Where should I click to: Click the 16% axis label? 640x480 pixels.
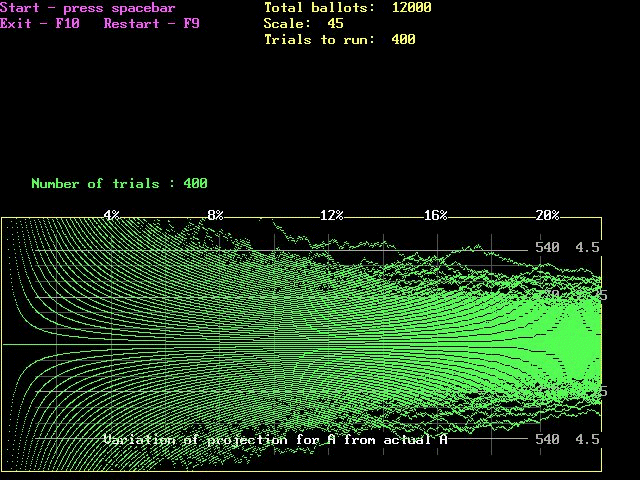[x=436, y=215]
